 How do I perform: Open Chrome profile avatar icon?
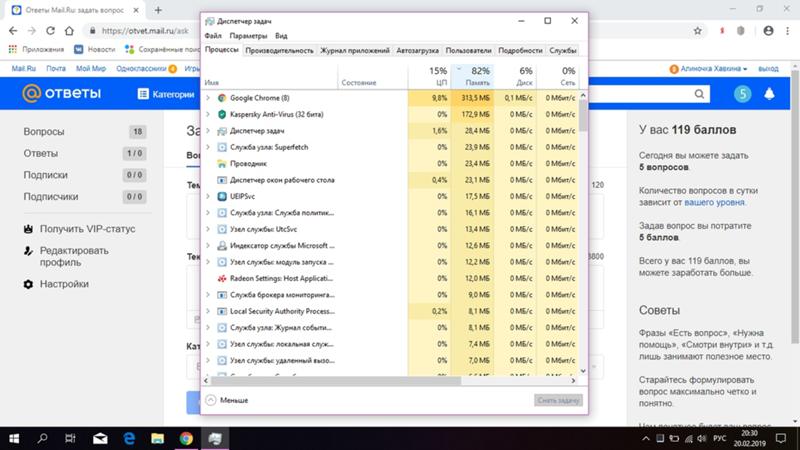click(768, 31)
